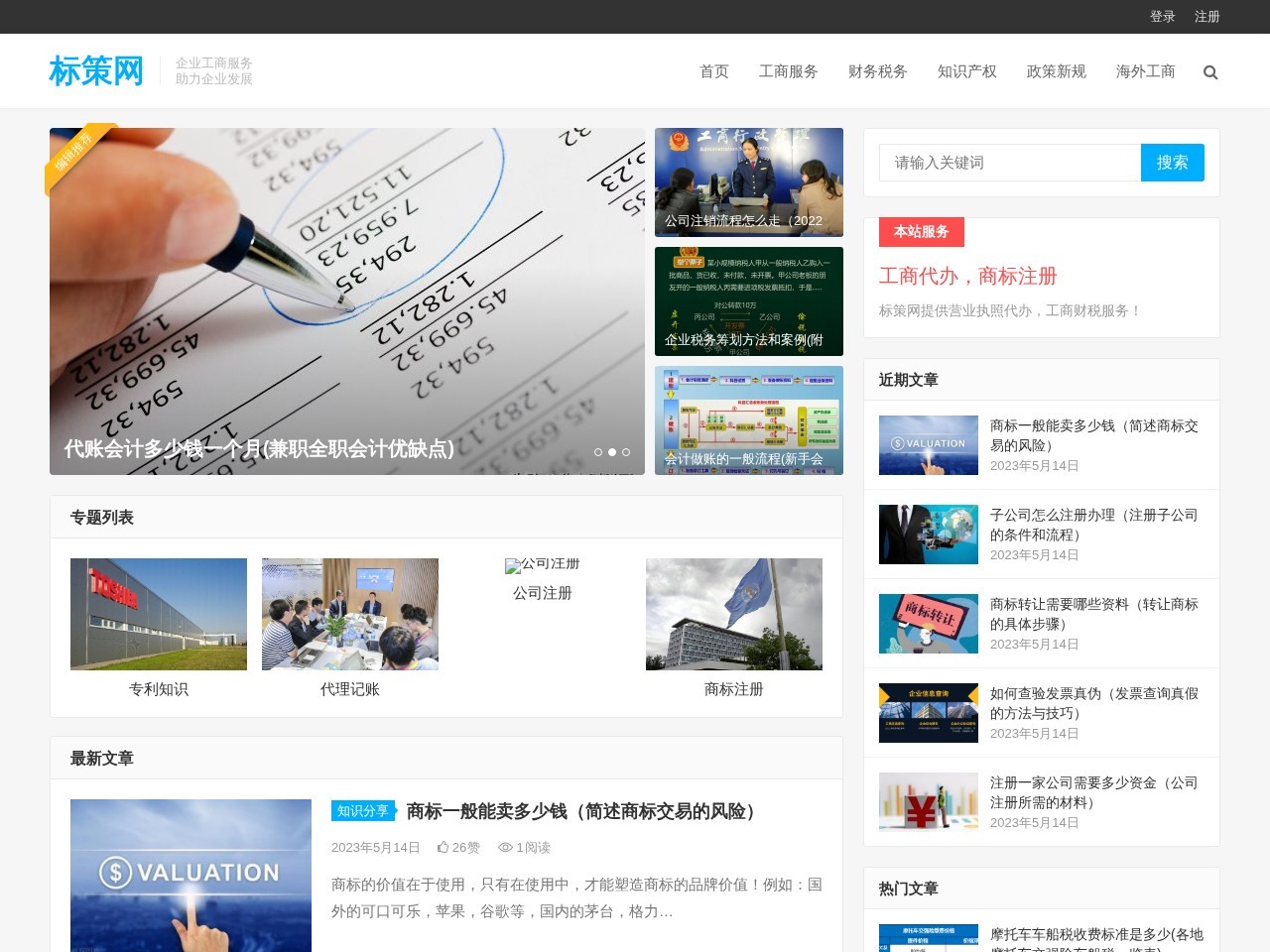Open the 工商代办，商标注册 service link
1270x952 pixels.
pyautogui.click(x=967, y=276)
